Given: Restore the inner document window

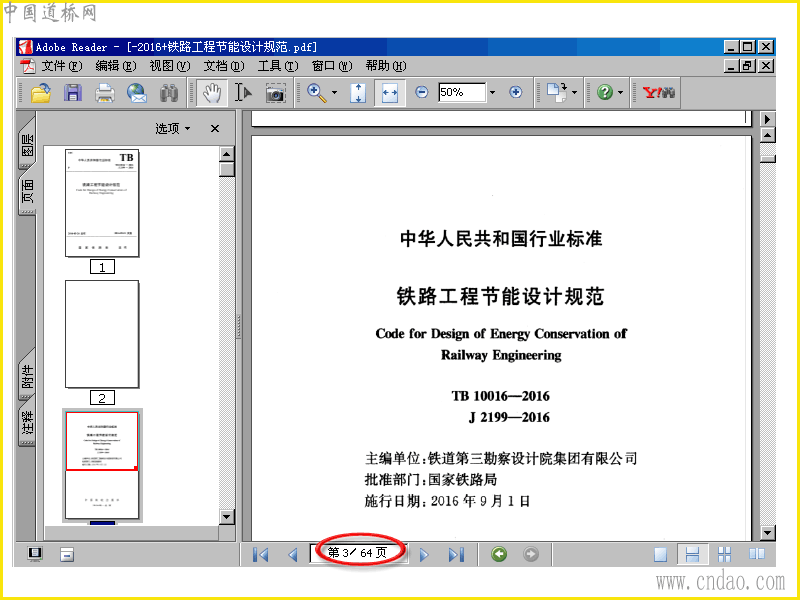Looking at the screenshot, I should click(748, 66).
